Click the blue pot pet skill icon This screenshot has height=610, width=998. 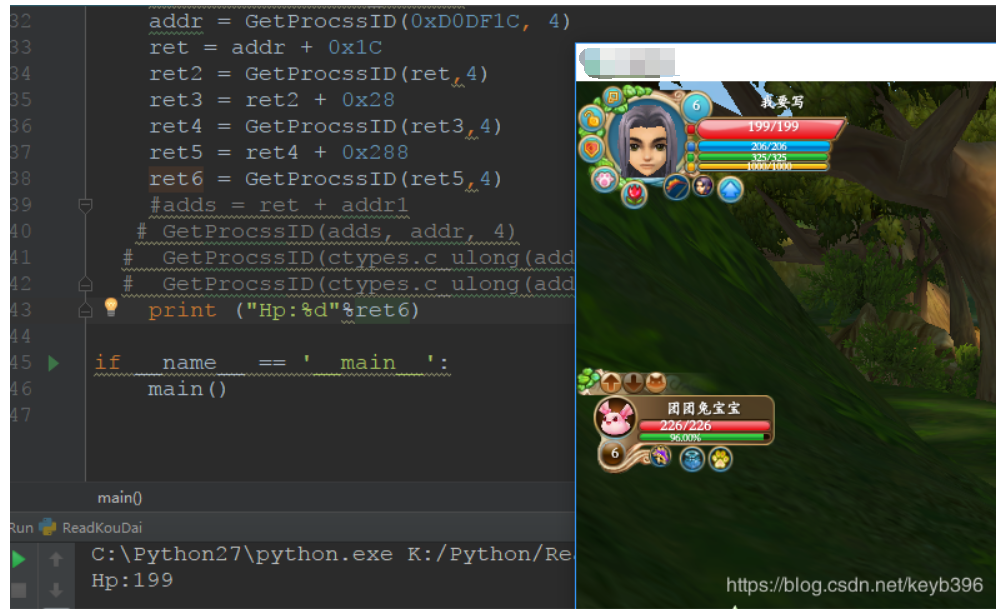[x=692, y=458]
